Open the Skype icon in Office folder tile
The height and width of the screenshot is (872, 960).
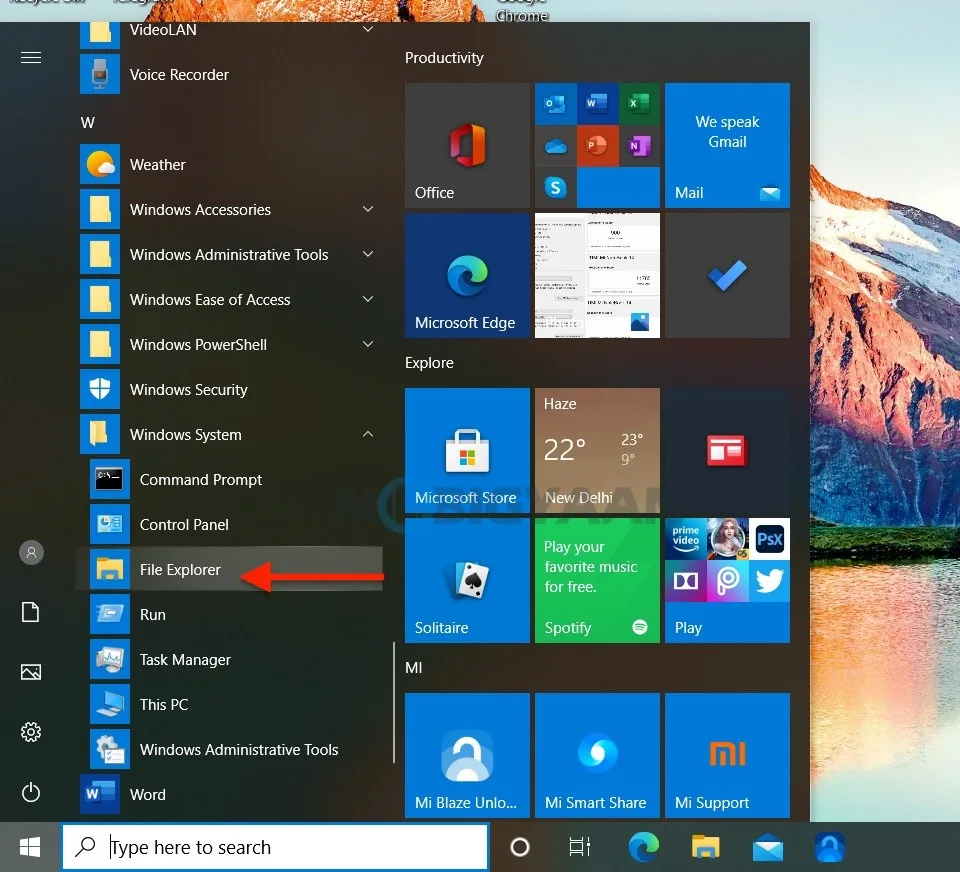point(555,187)
